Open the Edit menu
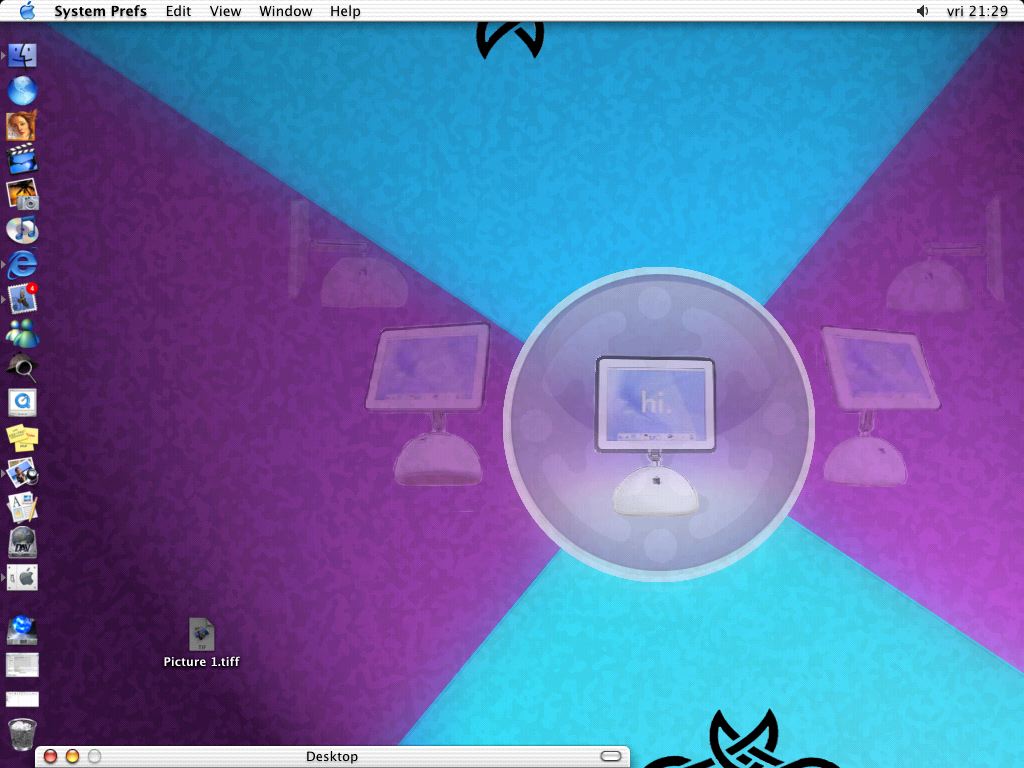This screenshot has height=768, width=1024. tap(178, 11)
